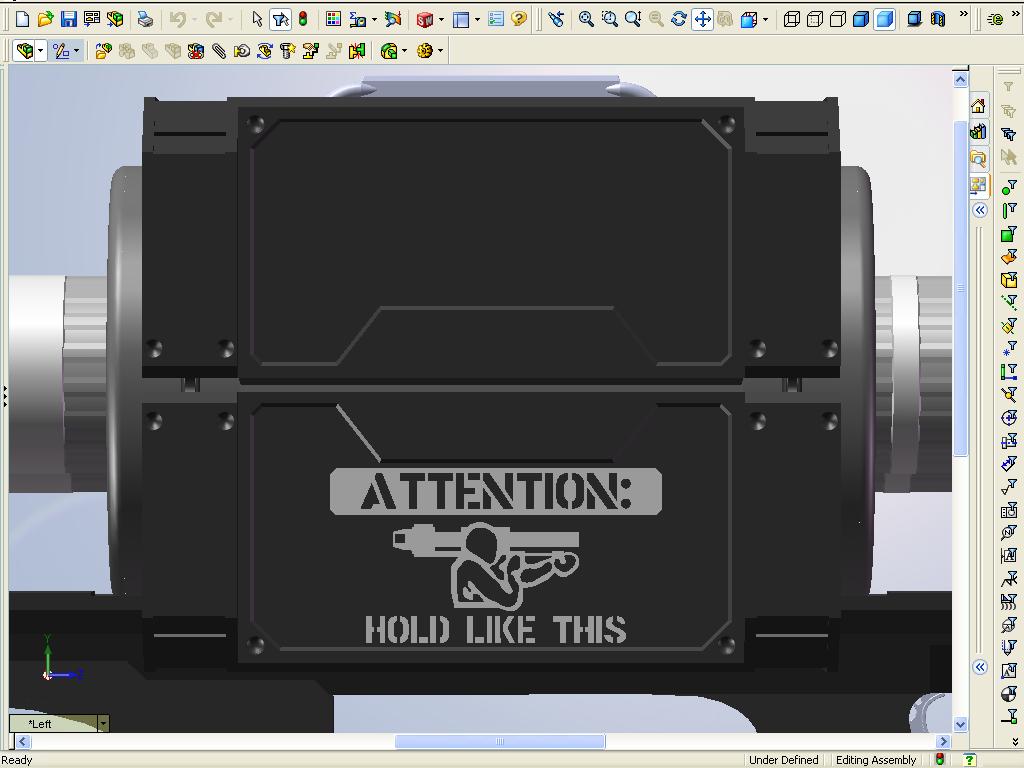Open the view orientation dropdown arrow
Image resolution: width=1024 pixels, height=768 pixels.
point(765,20)
